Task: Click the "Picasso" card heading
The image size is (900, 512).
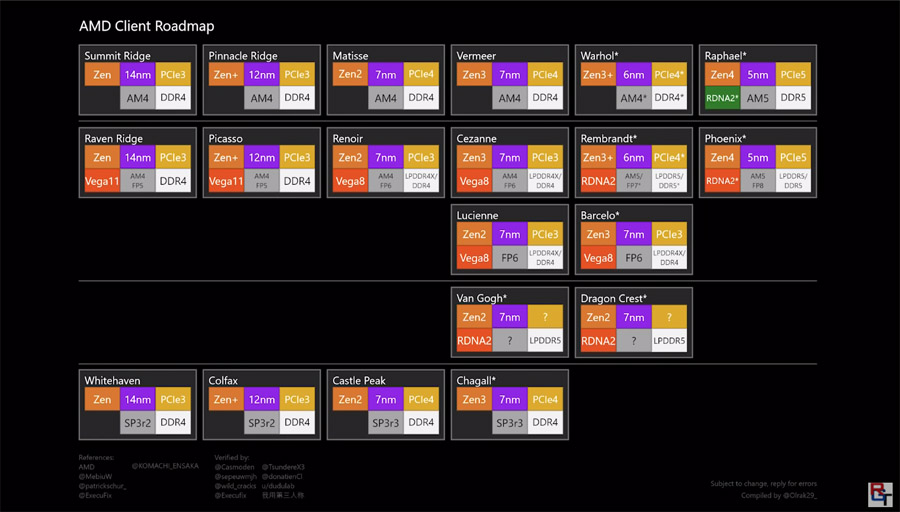Action: click(225, 138)
